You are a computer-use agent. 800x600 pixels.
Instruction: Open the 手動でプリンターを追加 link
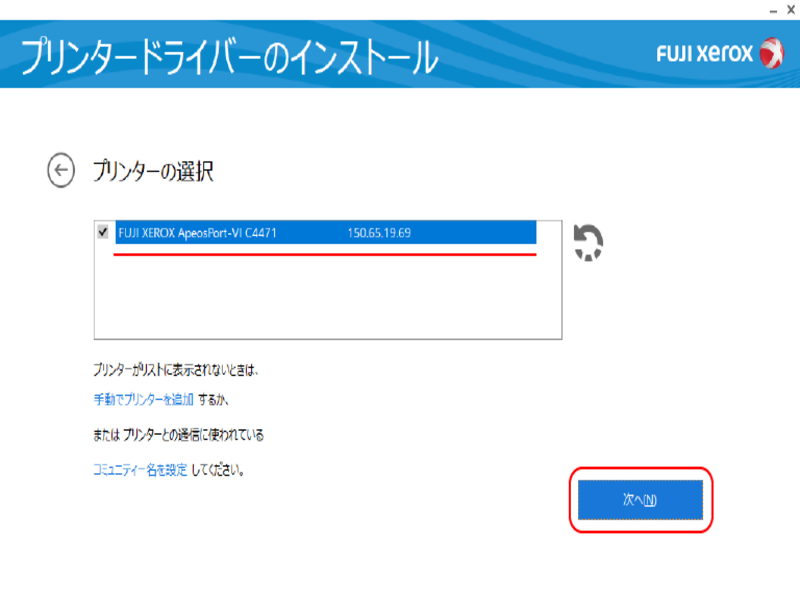[x=143, y=399]
